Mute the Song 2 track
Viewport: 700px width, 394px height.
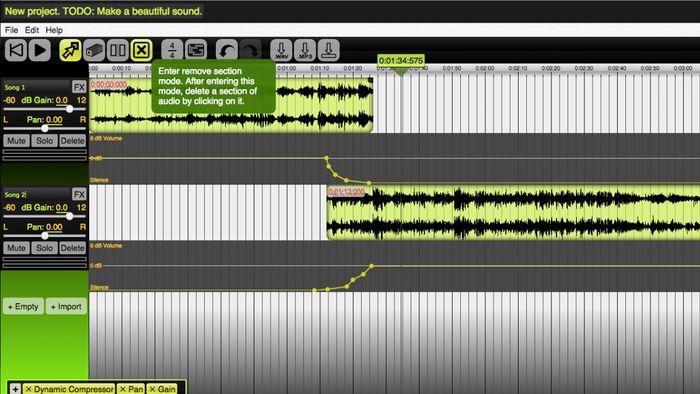click(16, 248)
